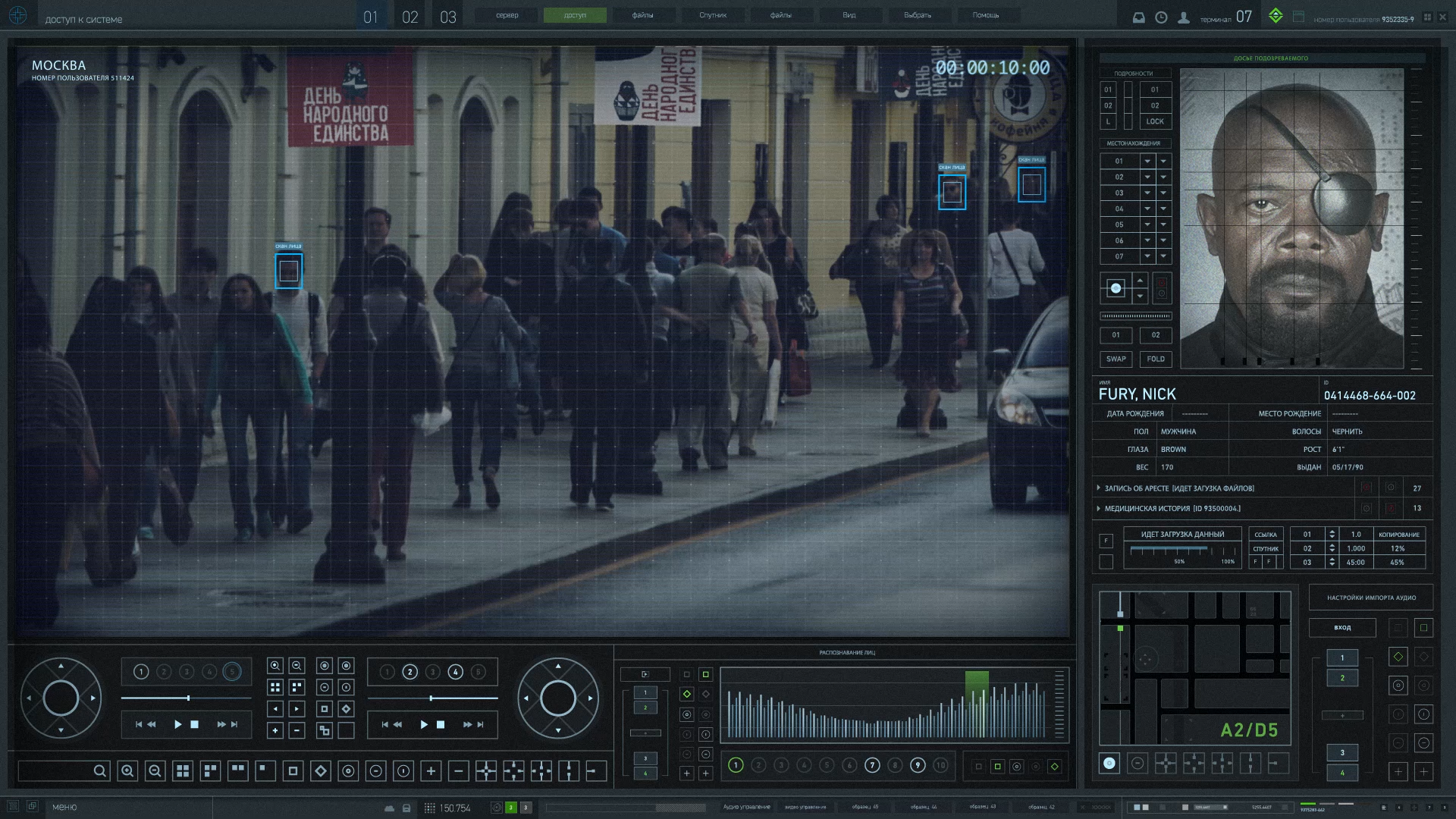This screenshot has width=1456, height=819.
Task: Click green diamond in audio import panel
Action: pyautogui.click(x=1398, y=657)
